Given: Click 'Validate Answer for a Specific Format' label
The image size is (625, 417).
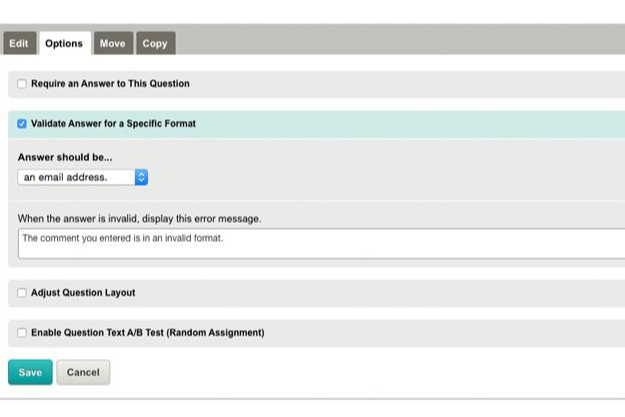Looking at the screenshot, I should [x=113, y=124].
